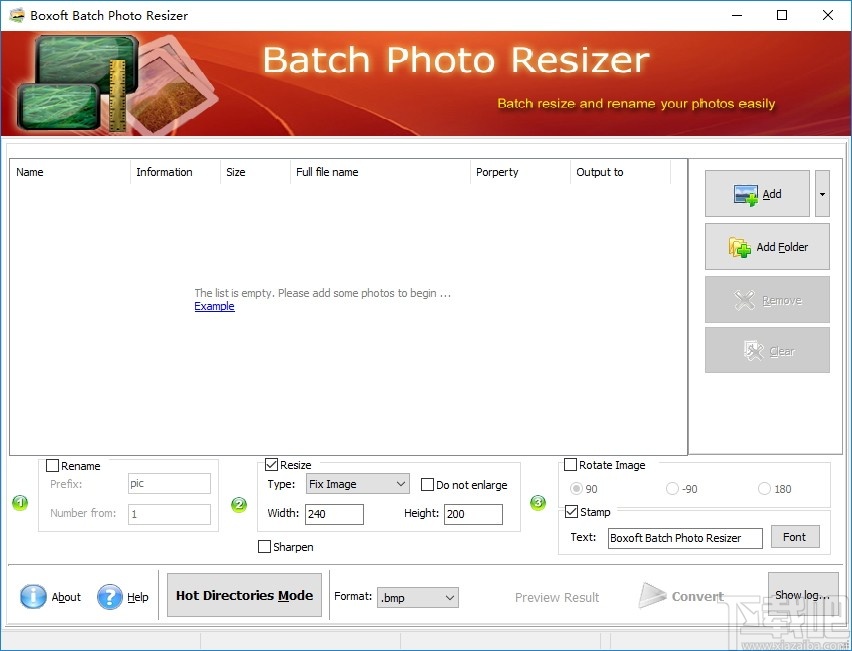The height and width of the screenshot is (651, 852).
Task: Start conversion via the Convert arrow icon
Action: (652, 596)
